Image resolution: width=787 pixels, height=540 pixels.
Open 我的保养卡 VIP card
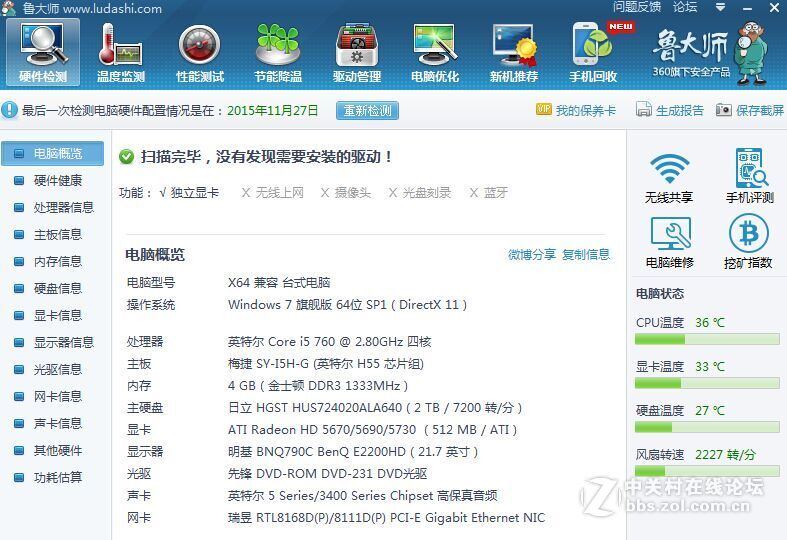point(576,110)
